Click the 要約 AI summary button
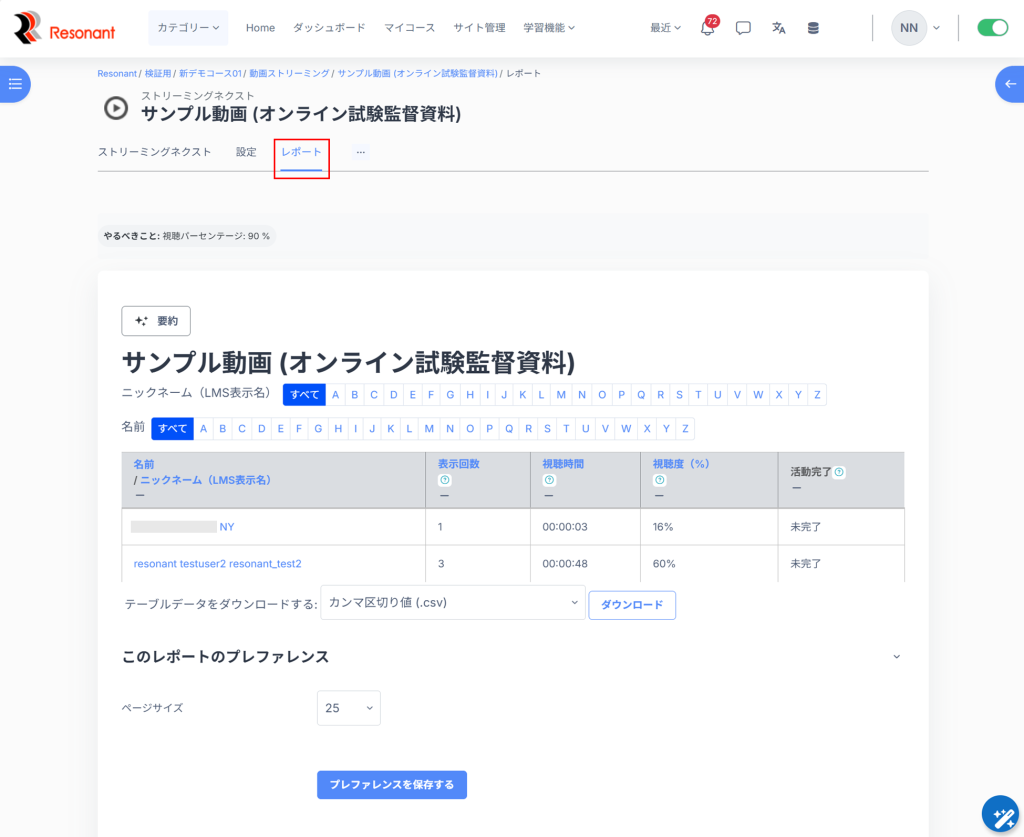Viewport: 1024px width, 837px height. tap(156, 321)
